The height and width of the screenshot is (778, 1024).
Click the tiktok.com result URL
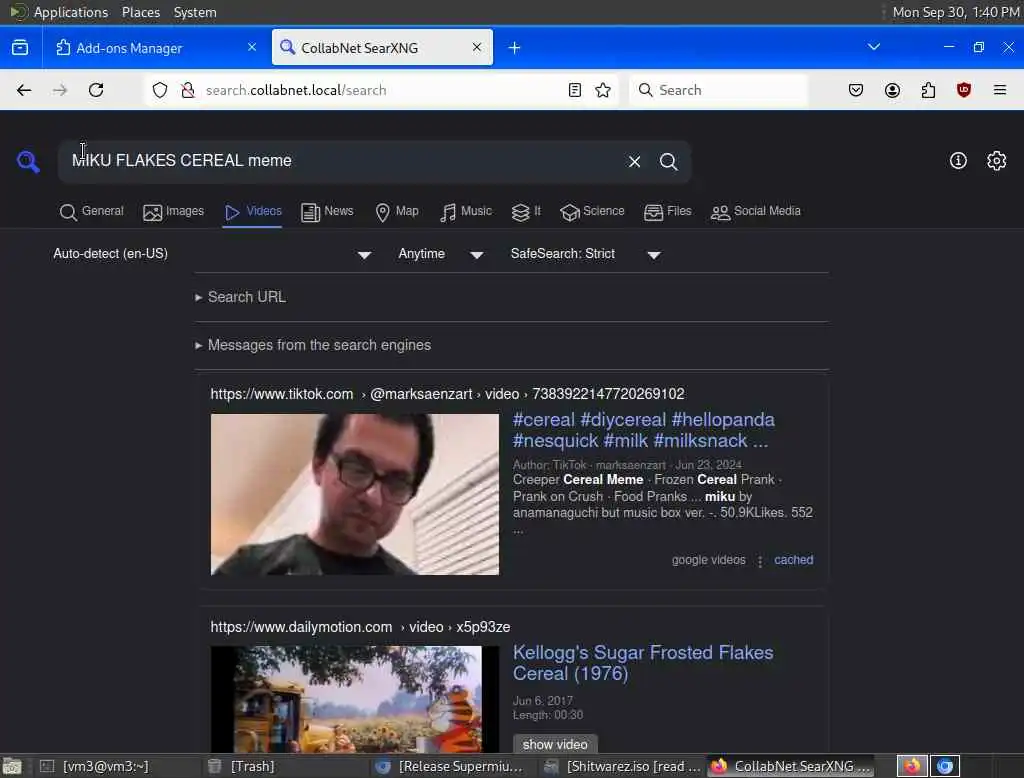click(x=447, y=394)
